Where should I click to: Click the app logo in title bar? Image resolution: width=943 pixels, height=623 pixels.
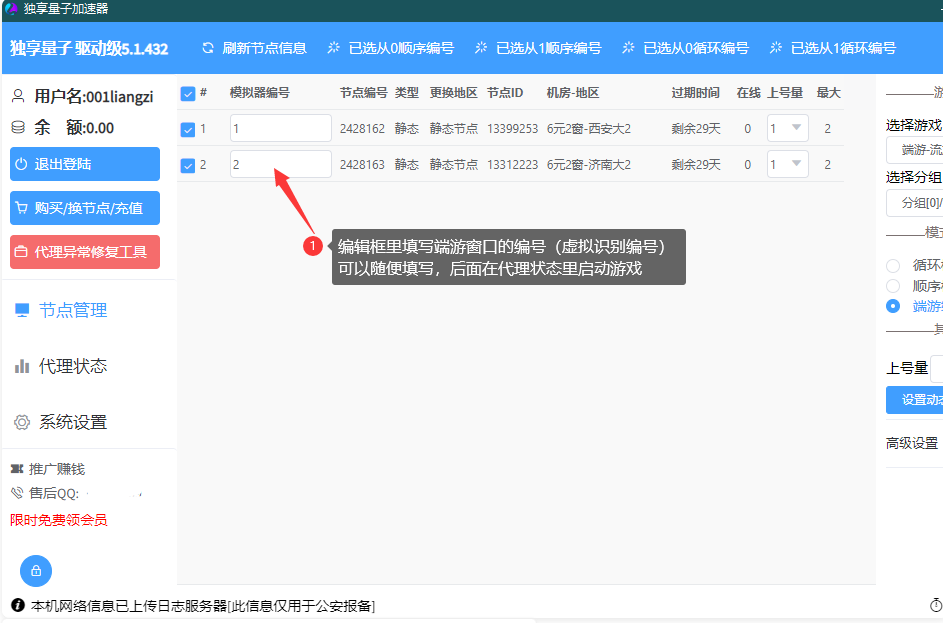coord(11,8)
